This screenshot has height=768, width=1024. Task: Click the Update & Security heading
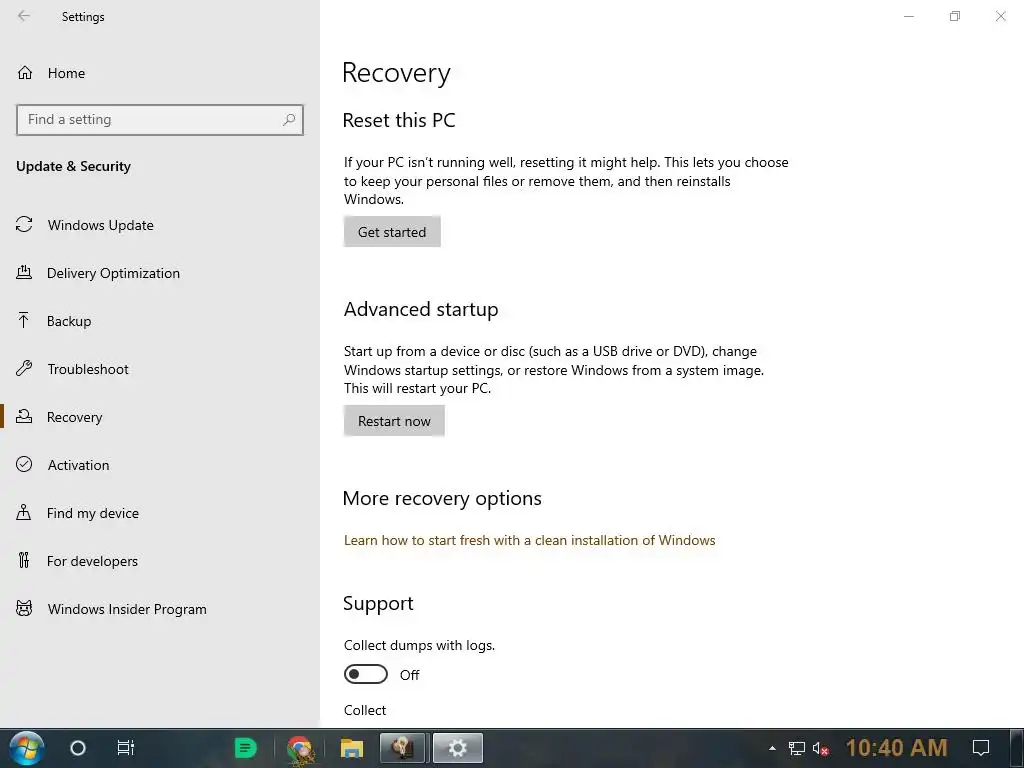[73, 166]
